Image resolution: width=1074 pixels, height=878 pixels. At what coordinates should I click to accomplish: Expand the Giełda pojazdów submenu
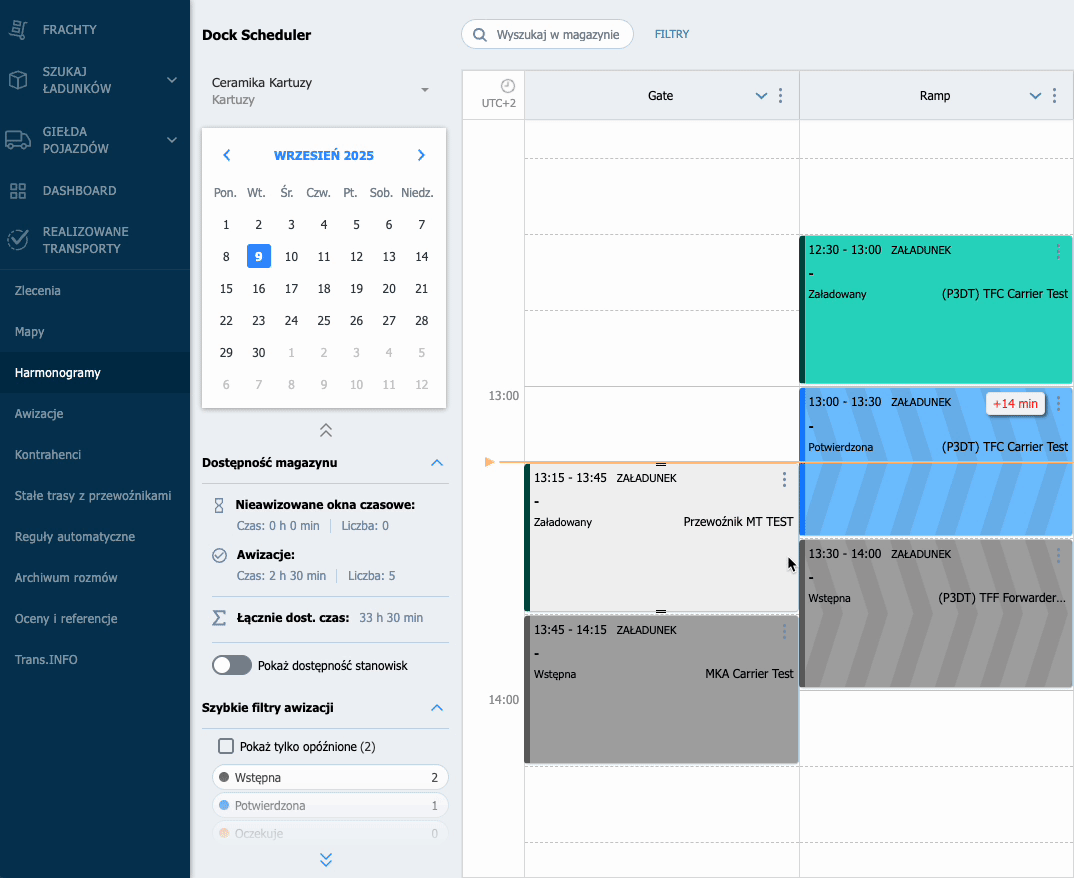click(172, 140)
